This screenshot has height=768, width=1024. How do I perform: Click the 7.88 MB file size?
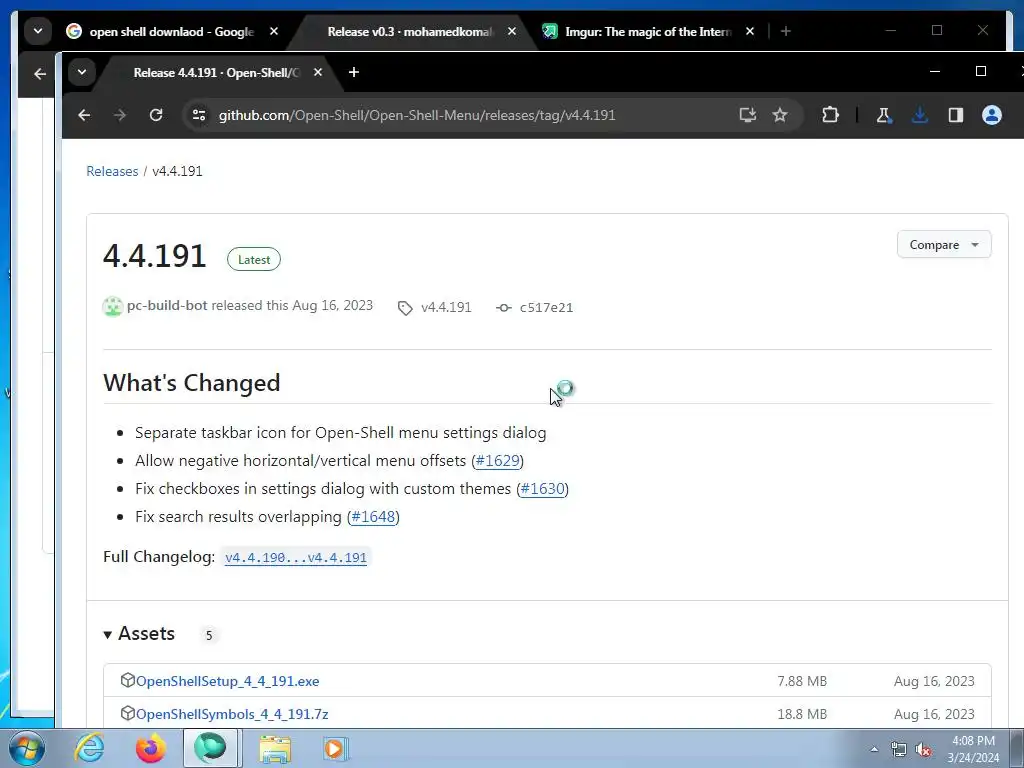[x=802, y=681]
